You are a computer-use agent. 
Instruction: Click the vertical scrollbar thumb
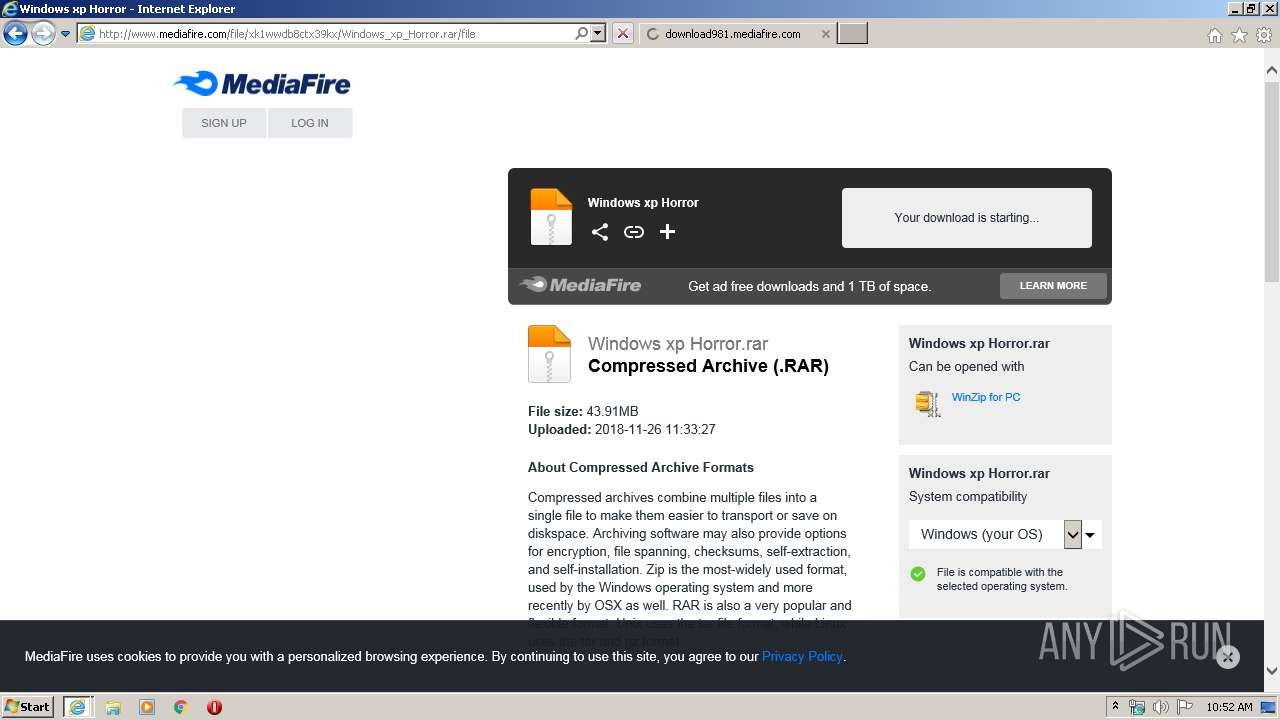coord(1272,182)
